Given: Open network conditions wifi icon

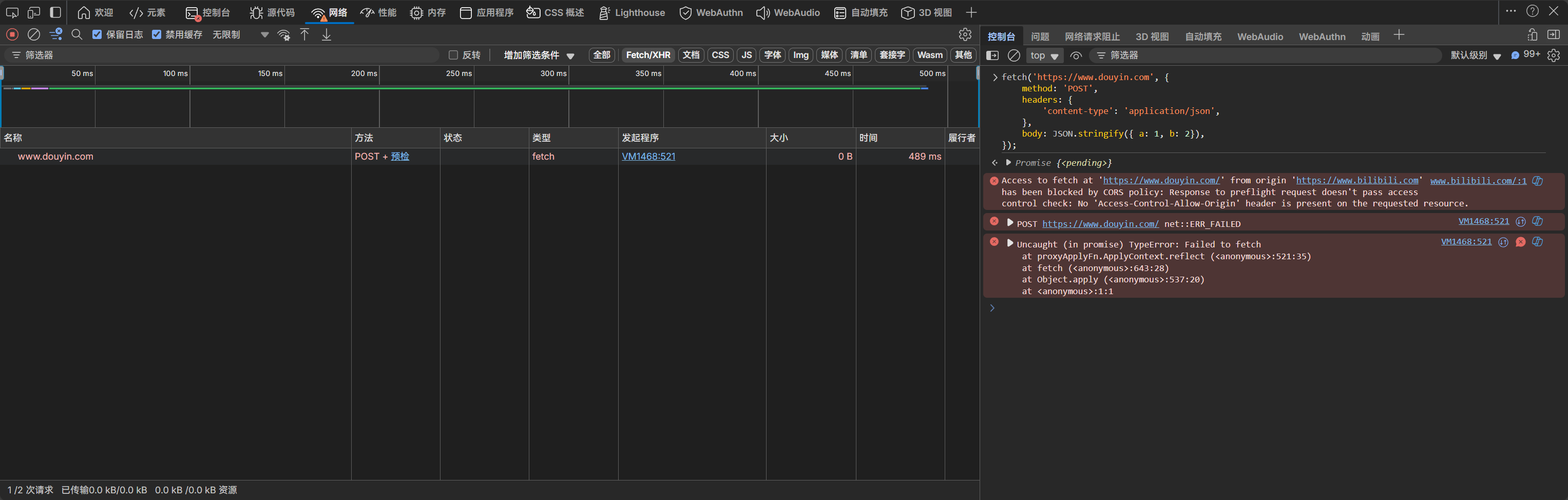Looking at the screenshot, I should 283,35.
